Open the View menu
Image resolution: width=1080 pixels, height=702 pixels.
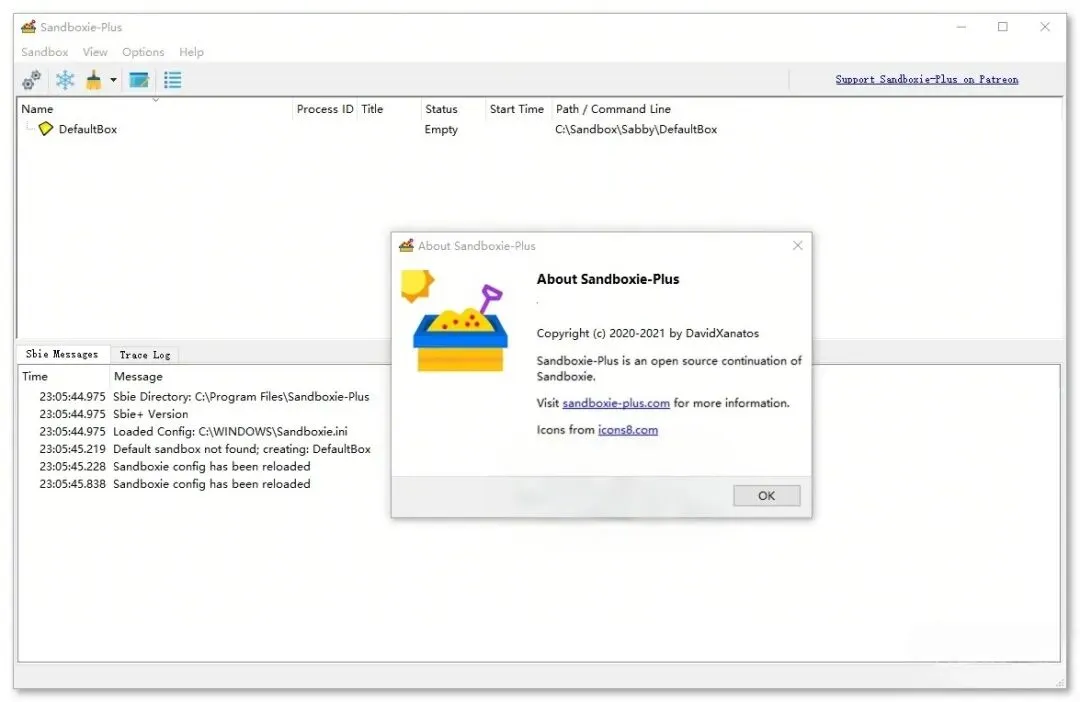[95, 52]
